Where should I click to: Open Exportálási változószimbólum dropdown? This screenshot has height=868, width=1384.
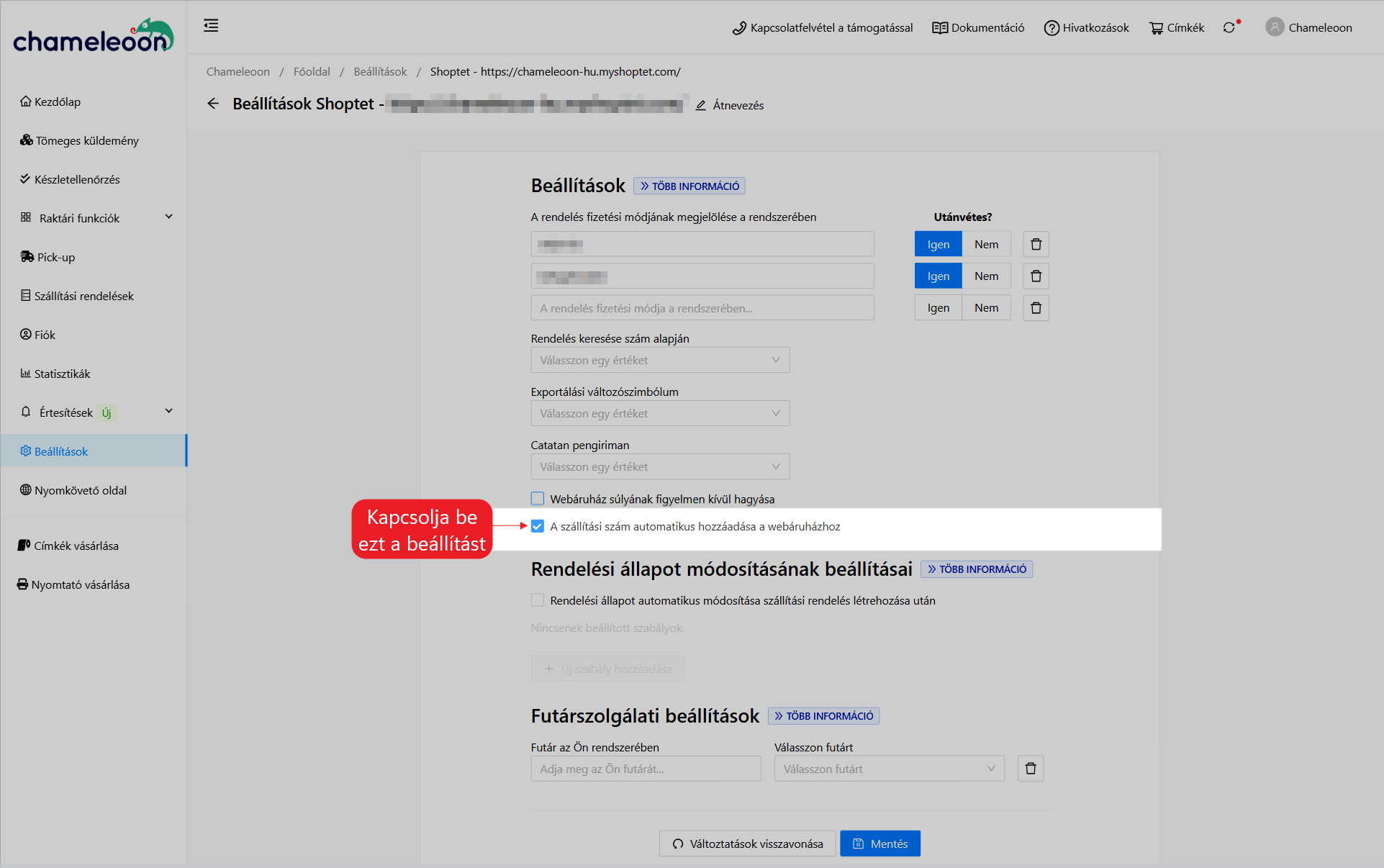(x=660, y=413)
